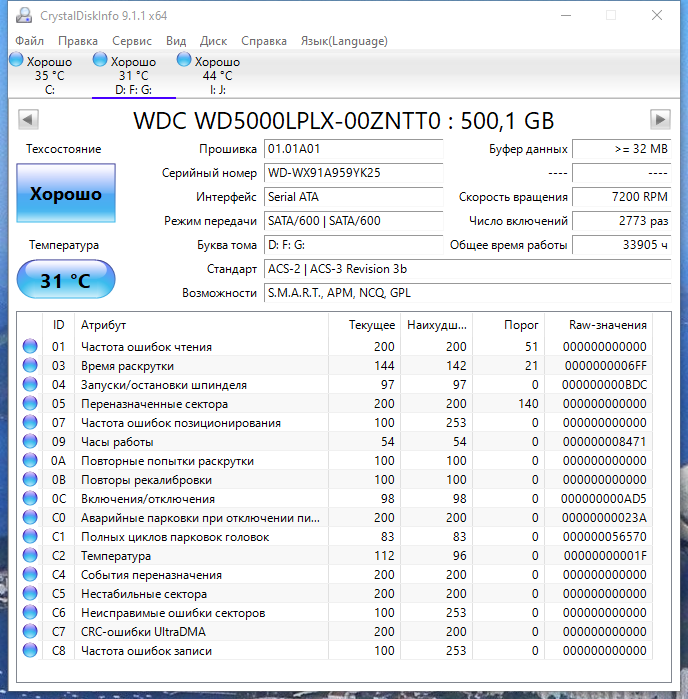Click the 31 °C temperature indicator
Screen dimensions: 688x699
pyautogui.click(x=66, y=281)
